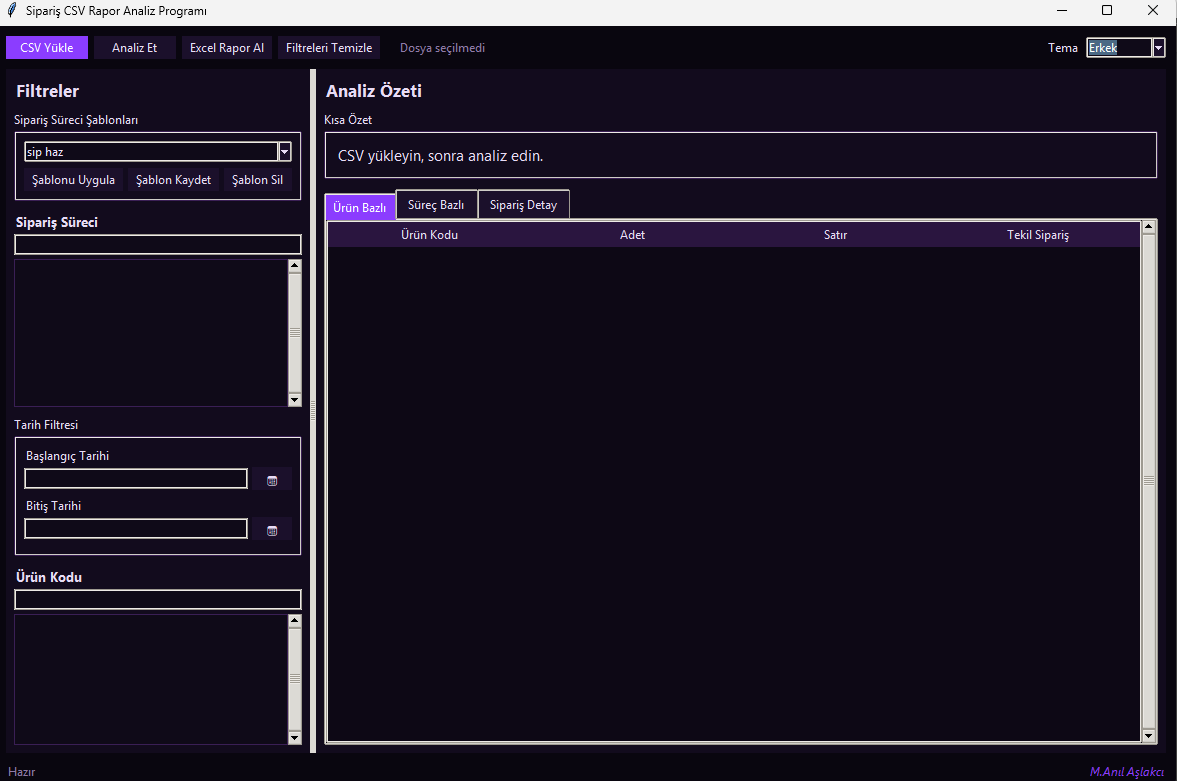Sort by Satır column header
Screen dimensions: 1177x781
pos(835,234)
